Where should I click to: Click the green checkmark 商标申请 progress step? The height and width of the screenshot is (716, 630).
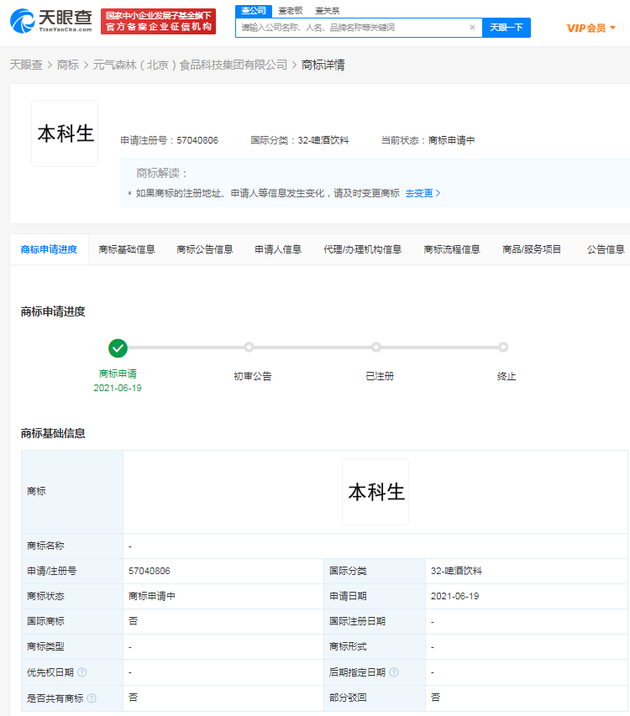tap(118, 348)
